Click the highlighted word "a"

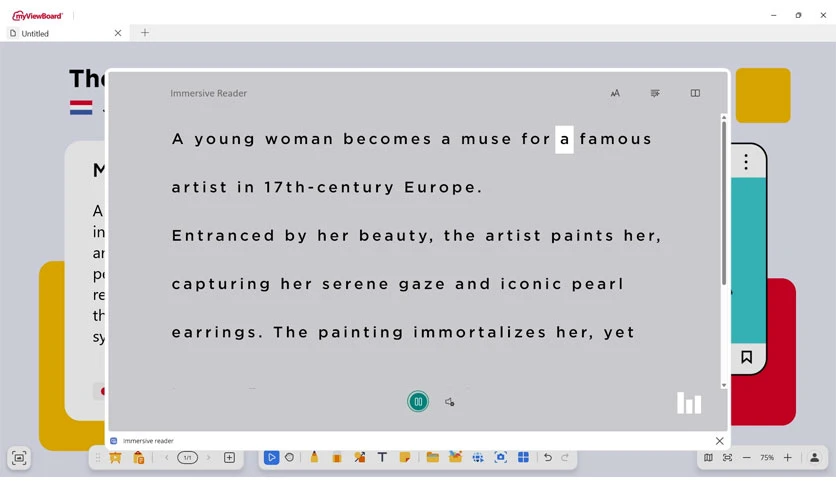tap(564, 140)
